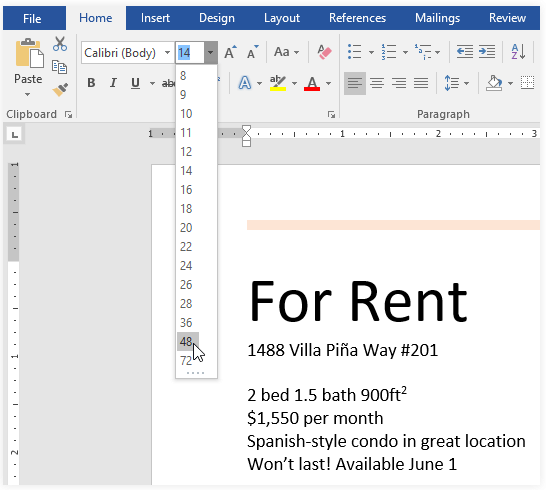Open Line and Paragraph Spacing menu
The width and height of the screenshot is (546, 490).
(x=457, y=83)
